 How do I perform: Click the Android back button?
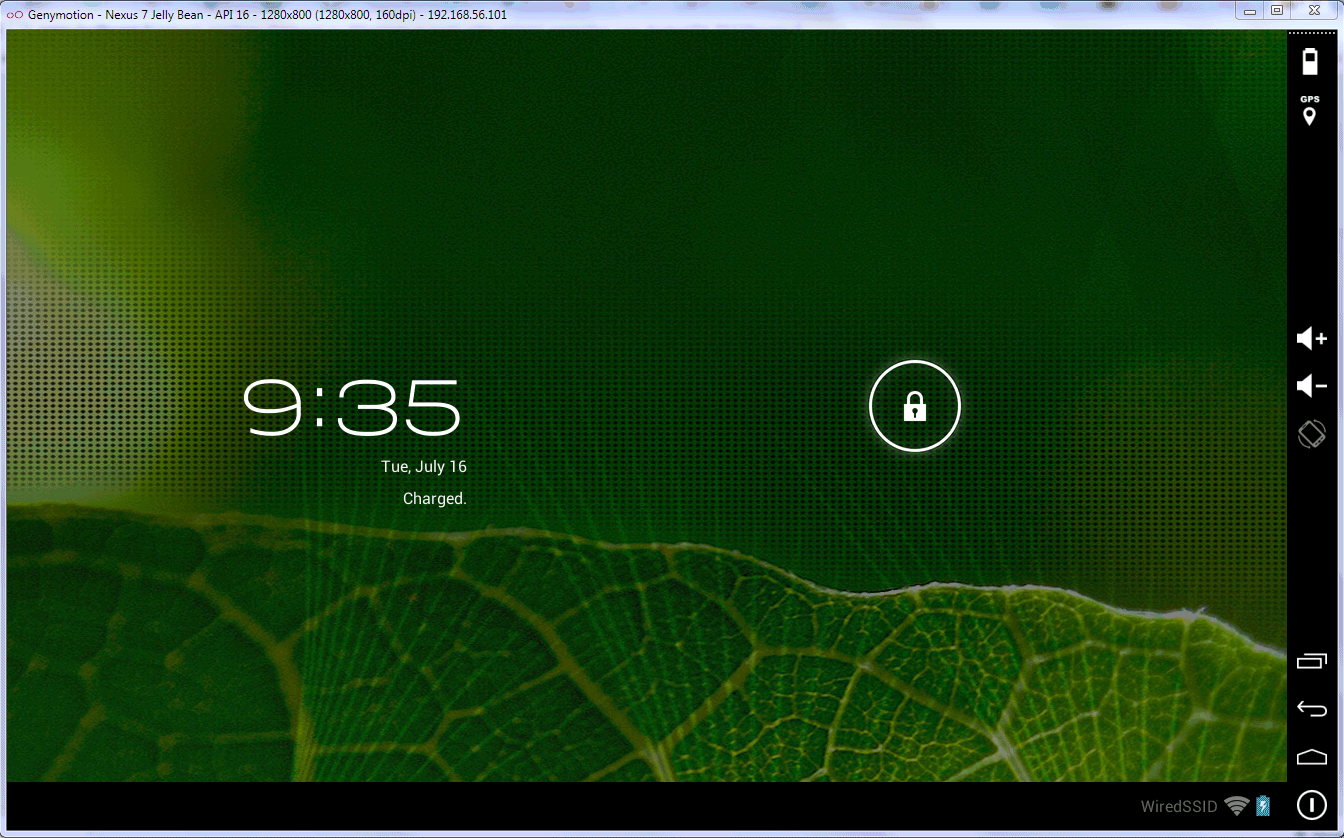coord(1311,708)
